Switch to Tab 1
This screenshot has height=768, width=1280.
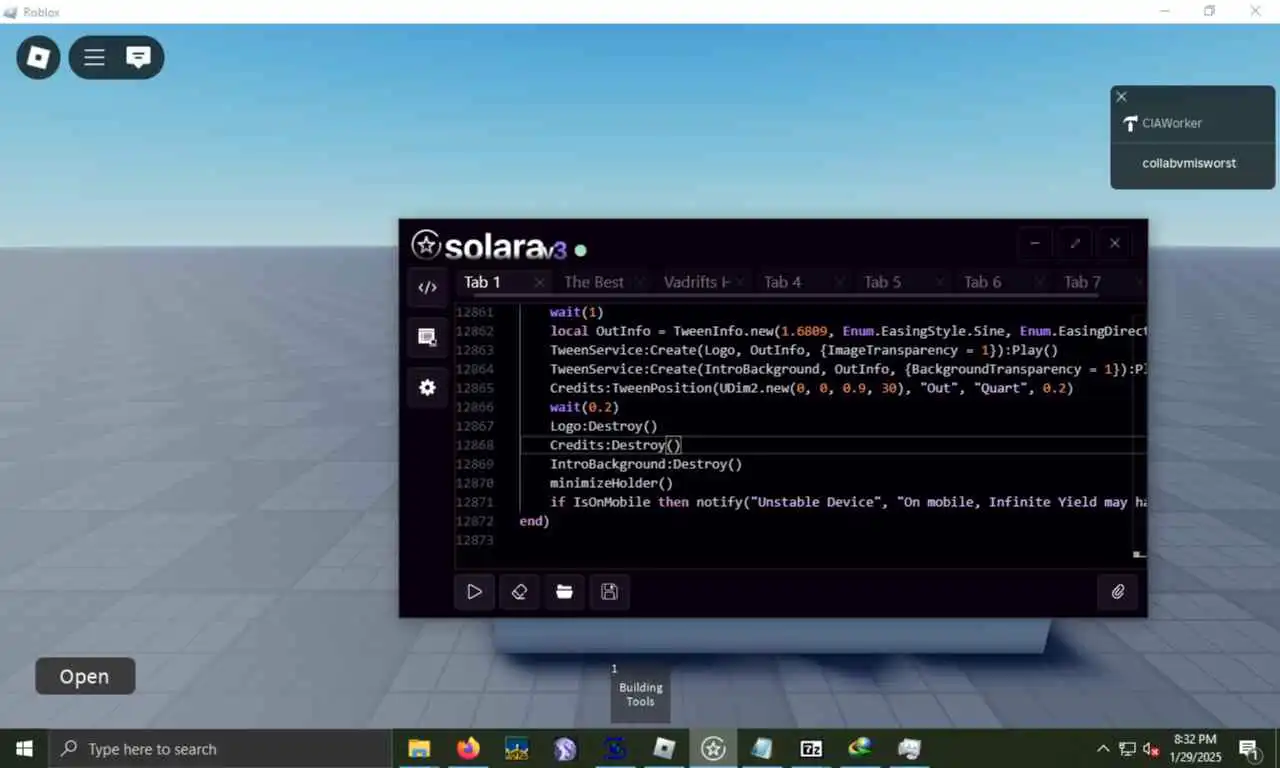(x=482, y=283)
